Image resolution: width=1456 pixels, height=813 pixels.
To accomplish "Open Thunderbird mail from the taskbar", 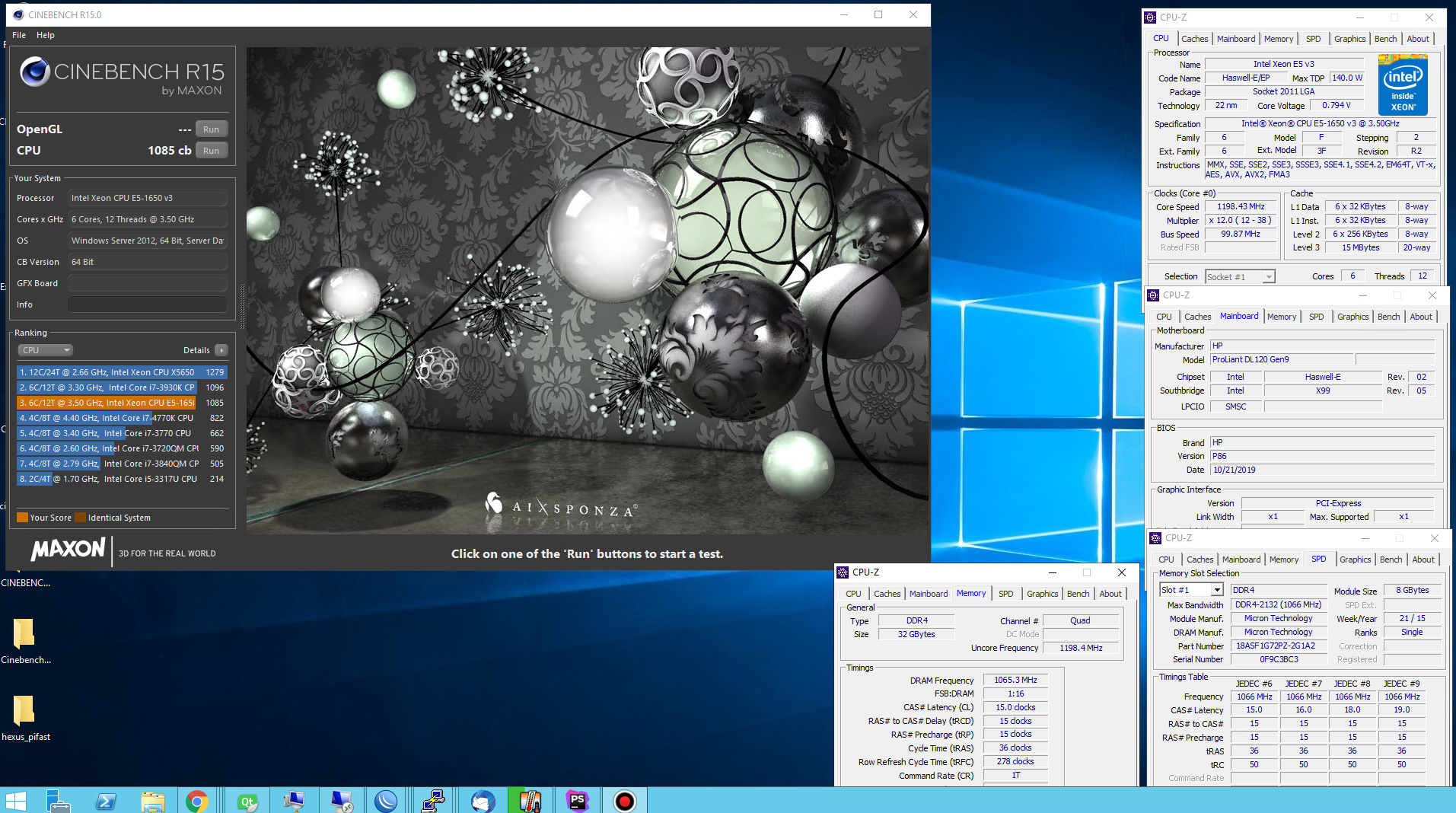I will pos(483,800).
